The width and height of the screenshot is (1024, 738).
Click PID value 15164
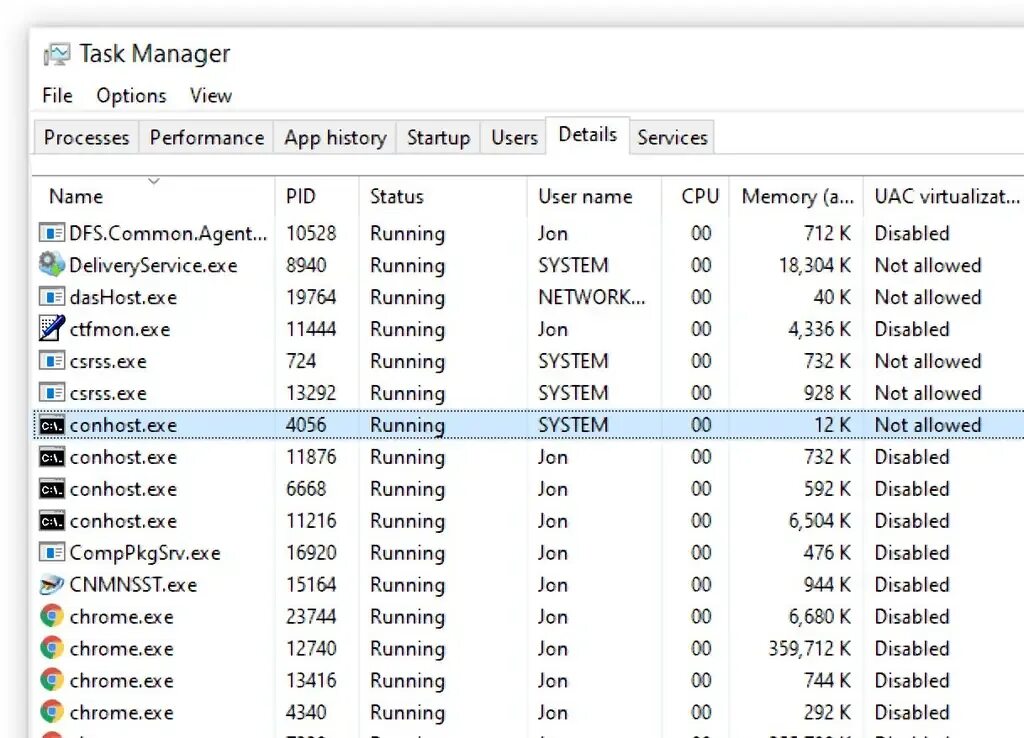(311, 585)
